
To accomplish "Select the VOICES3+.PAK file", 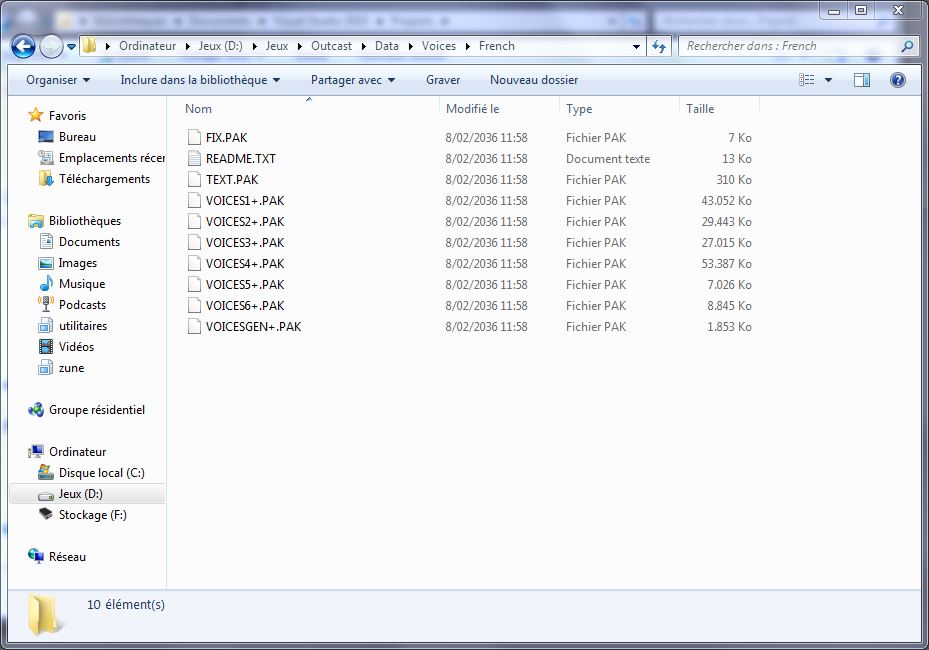I will pos(245,243).
